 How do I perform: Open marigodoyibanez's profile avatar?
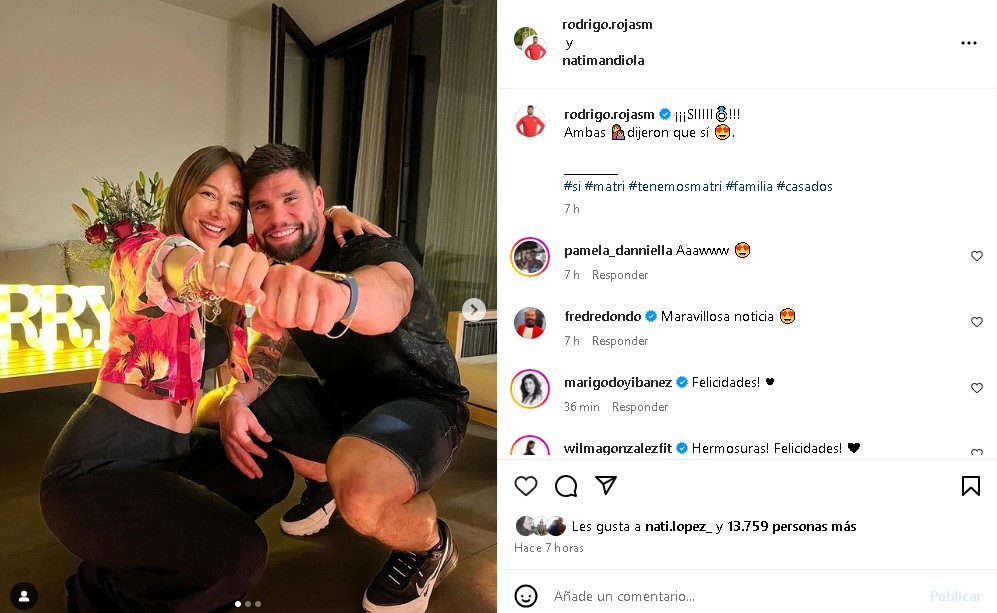tap(530, 388)
